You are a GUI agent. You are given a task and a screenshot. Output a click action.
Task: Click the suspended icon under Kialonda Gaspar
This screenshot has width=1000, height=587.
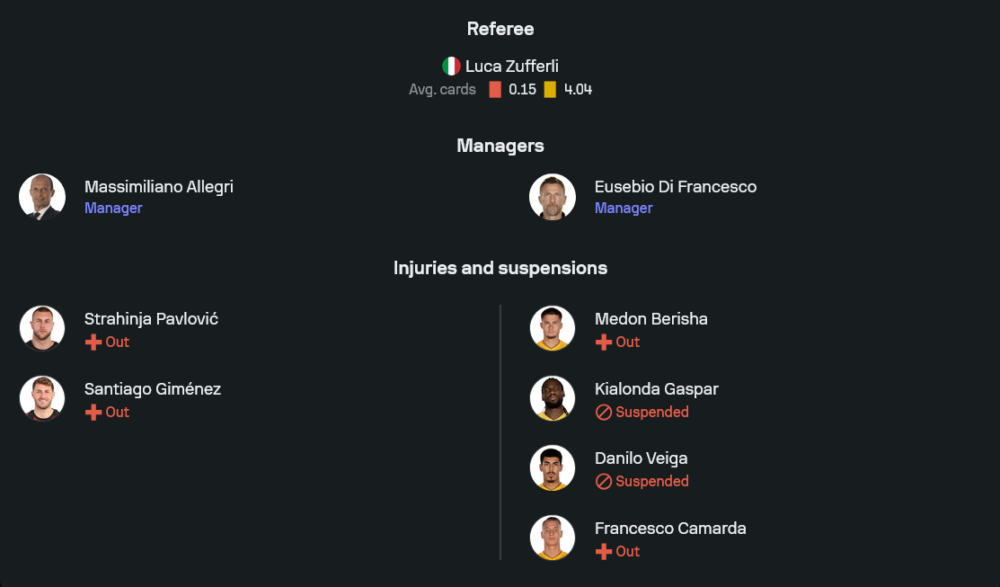pos(603,412)
